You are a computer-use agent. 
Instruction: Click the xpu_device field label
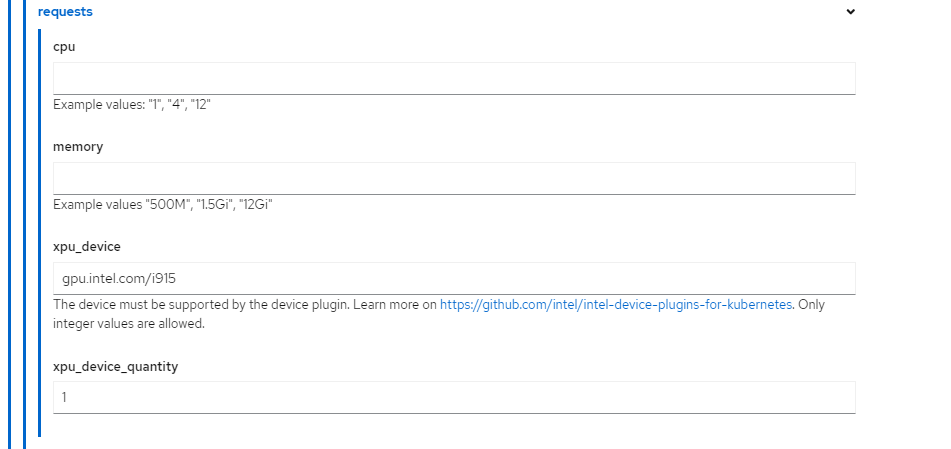coord(86,246)
